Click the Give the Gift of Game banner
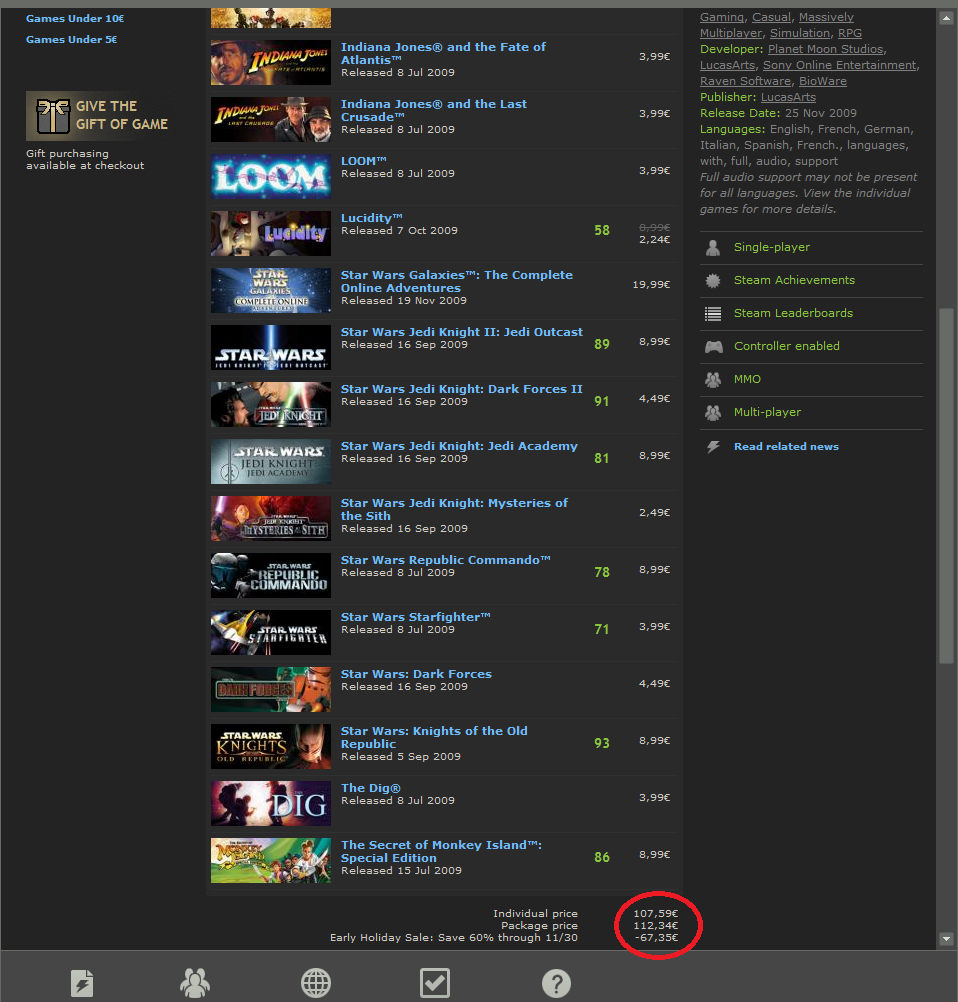Viewport: 958px width, 1002px height. 101,116
